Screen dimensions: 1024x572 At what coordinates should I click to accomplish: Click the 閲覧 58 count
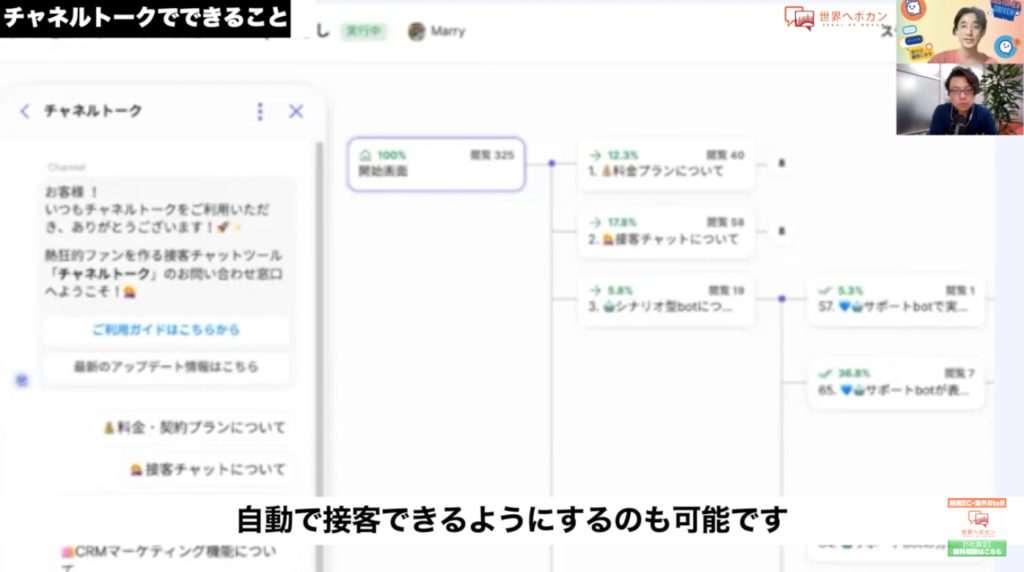(x=725, y=223)
